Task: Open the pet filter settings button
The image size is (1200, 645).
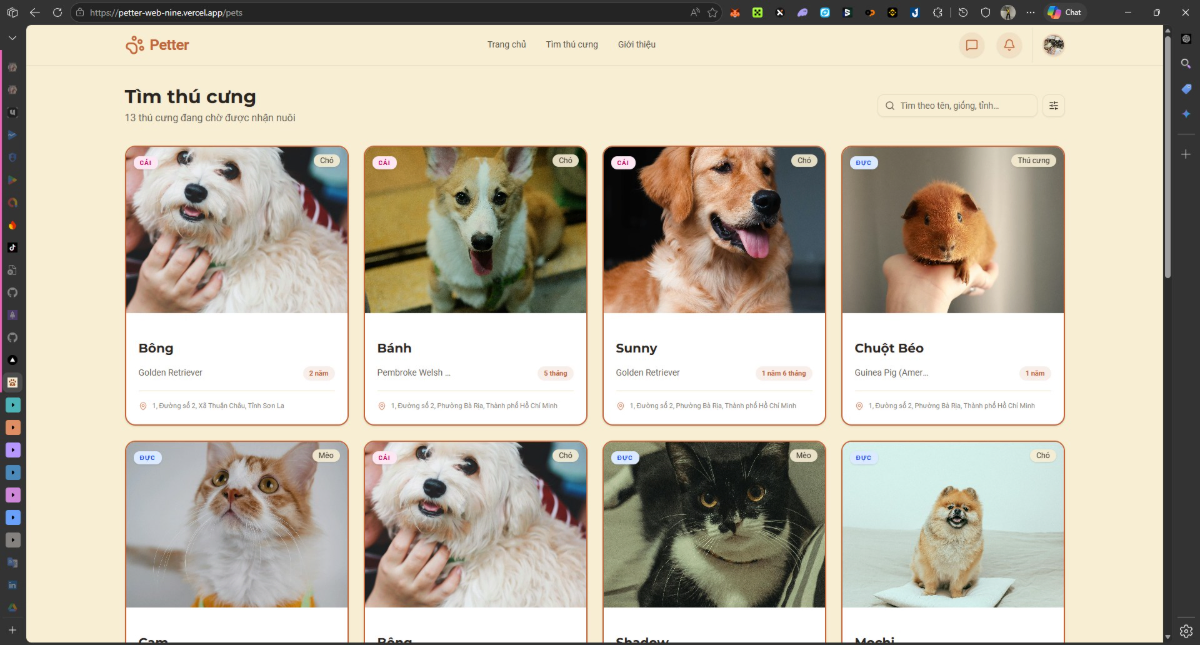Action: [x=1054, y=105]
